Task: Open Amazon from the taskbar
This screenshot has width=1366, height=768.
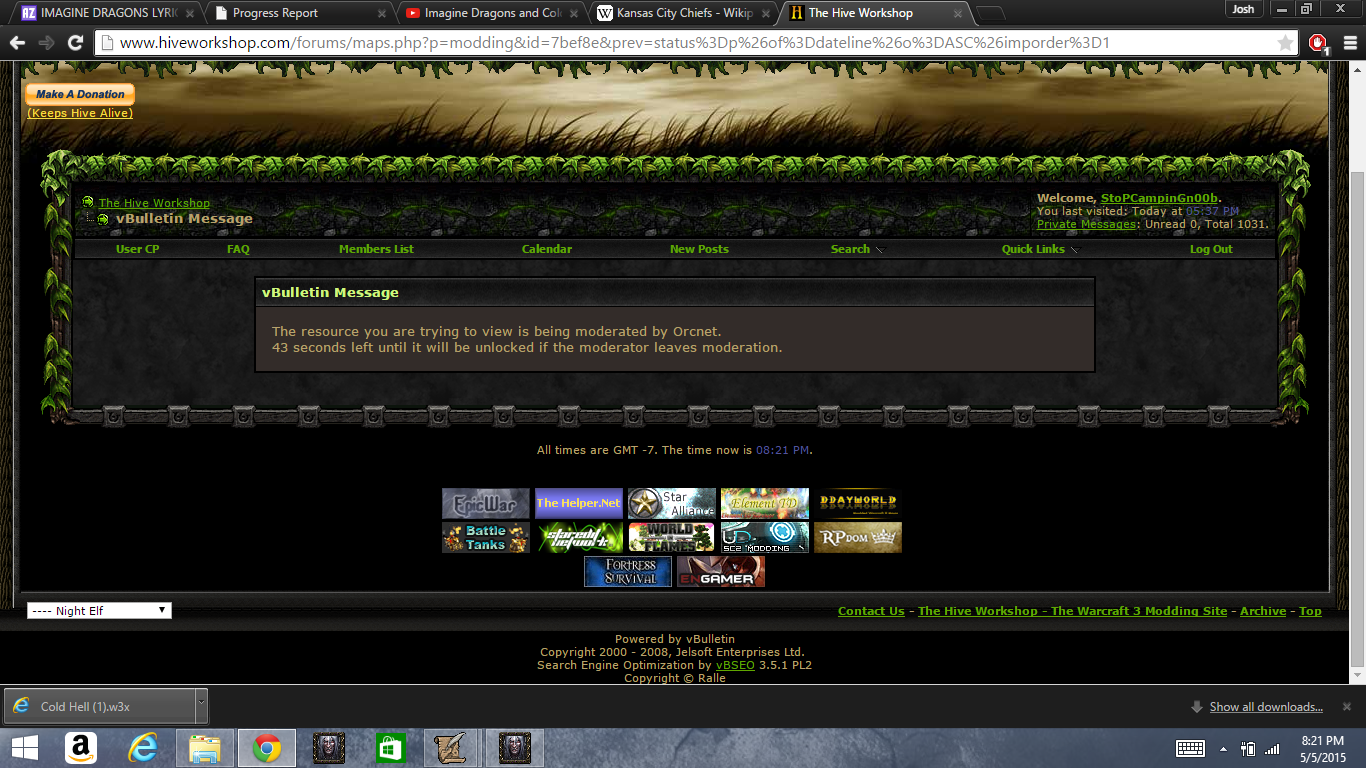Action: pos(81,748)
